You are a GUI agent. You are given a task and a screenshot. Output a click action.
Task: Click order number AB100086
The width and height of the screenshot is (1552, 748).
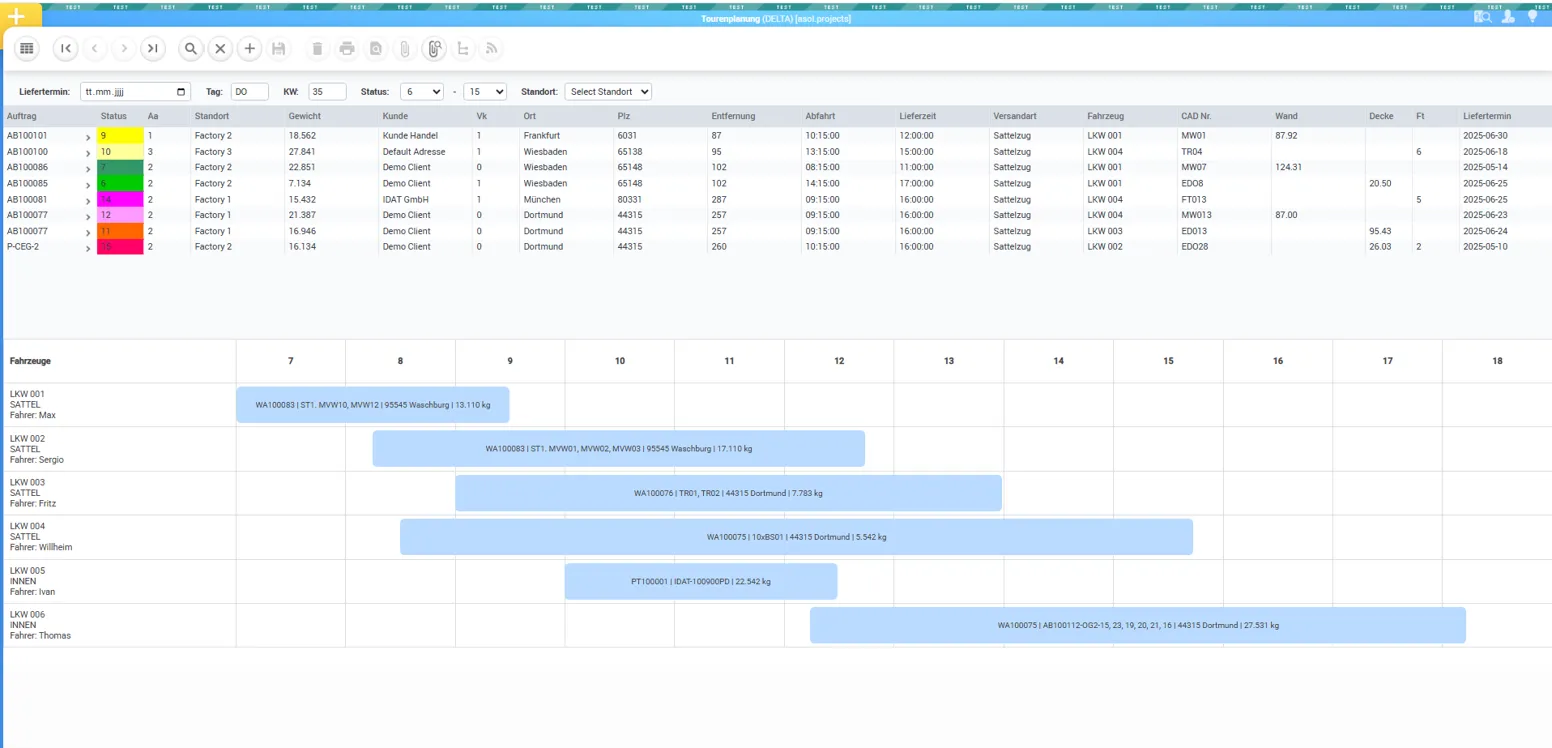[27, 167]
